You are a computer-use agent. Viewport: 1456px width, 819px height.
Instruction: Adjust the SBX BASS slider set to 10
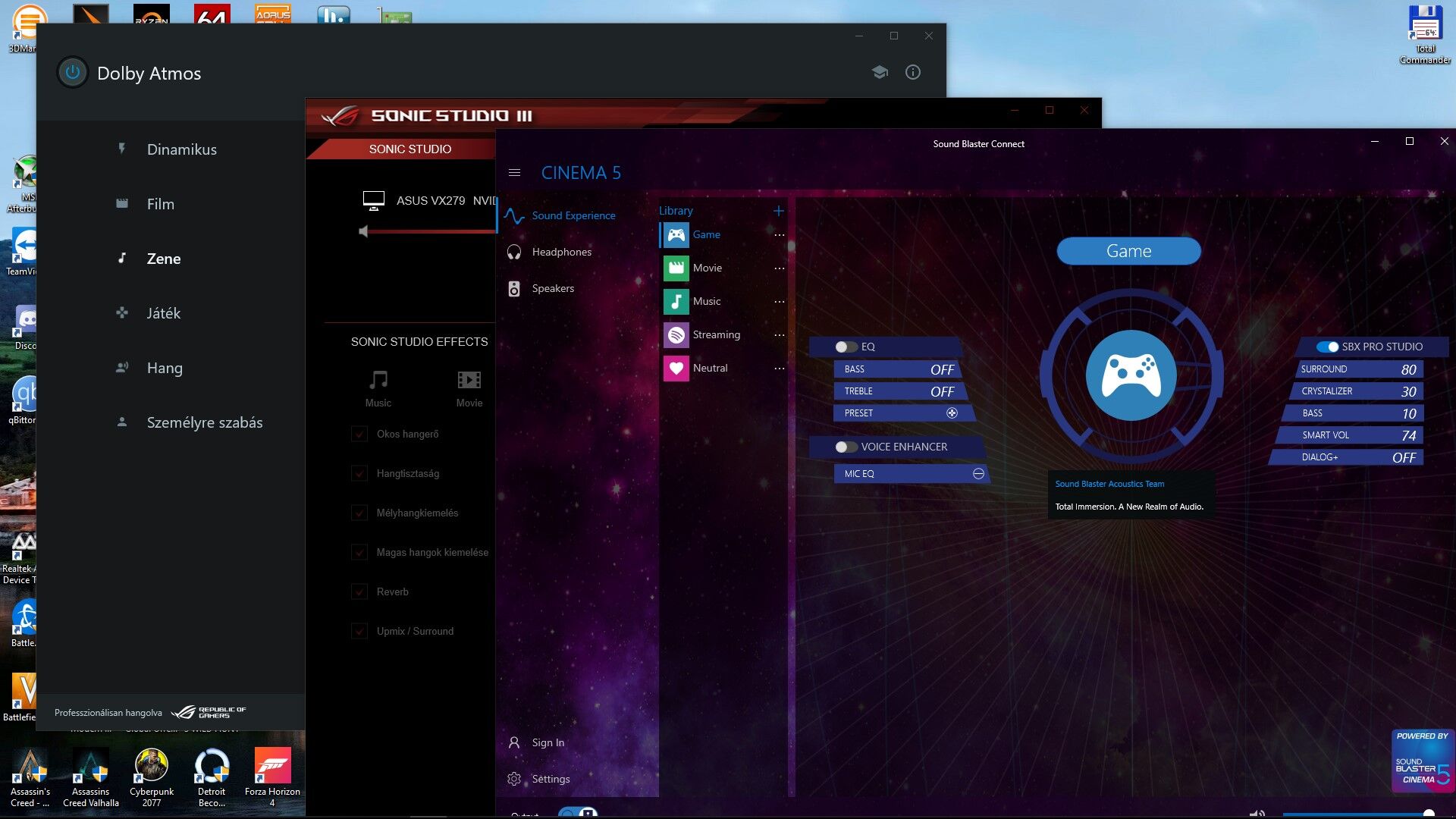1353,413
